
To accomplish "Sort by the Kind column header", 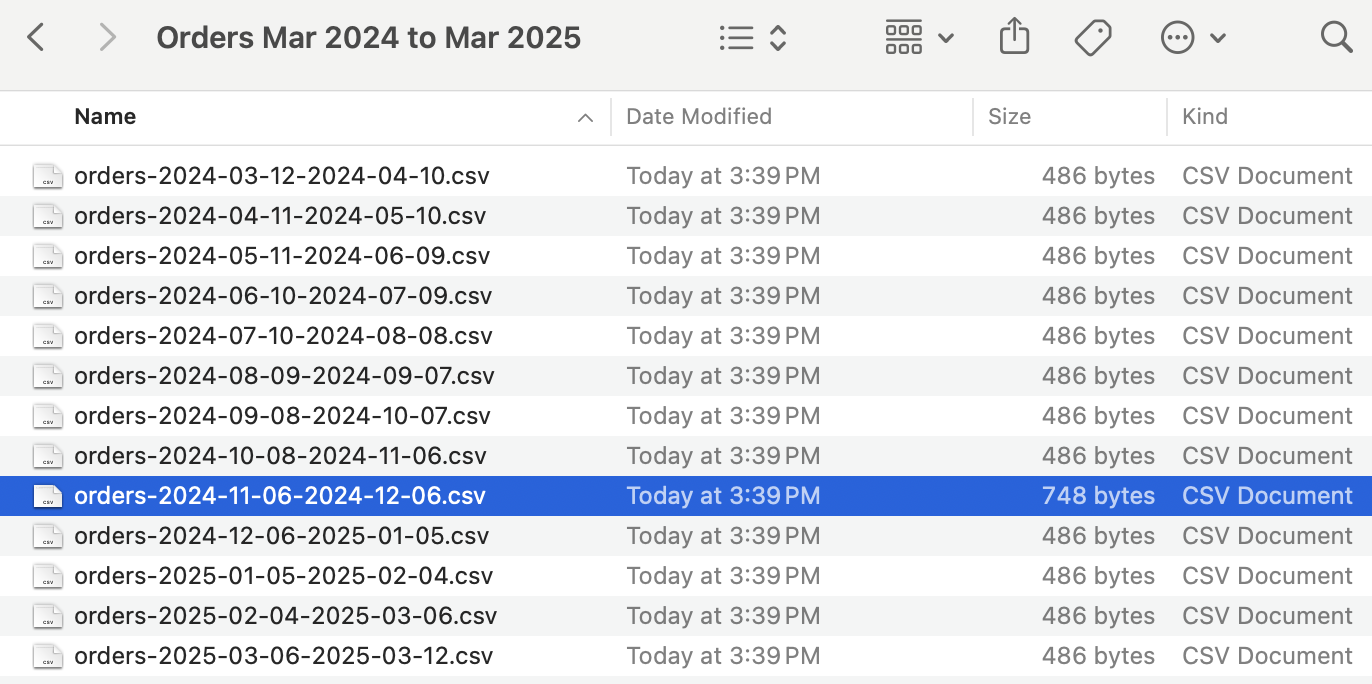I will pos(1205,116).
